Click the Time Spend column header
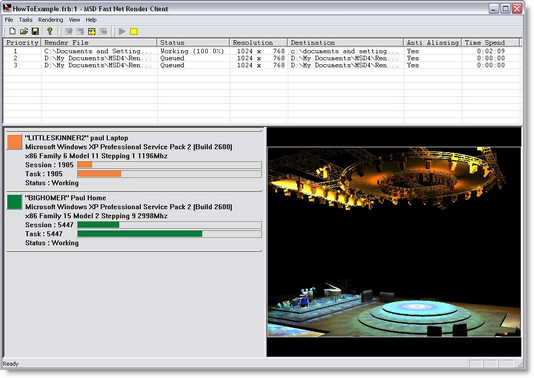This screenshot has width=534, height=378. [491, 43]
